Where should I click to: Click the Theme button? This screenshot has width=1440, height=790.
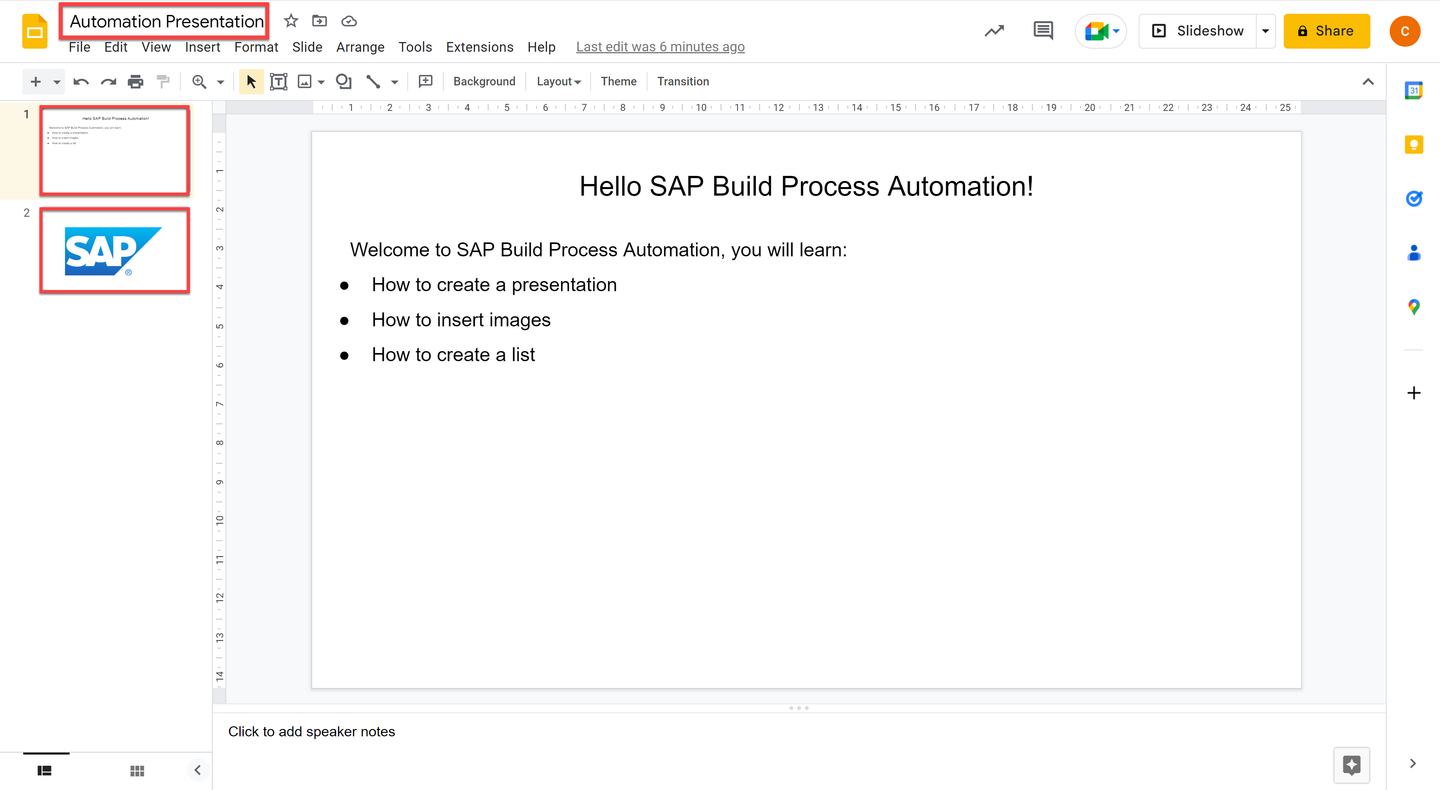619,82
